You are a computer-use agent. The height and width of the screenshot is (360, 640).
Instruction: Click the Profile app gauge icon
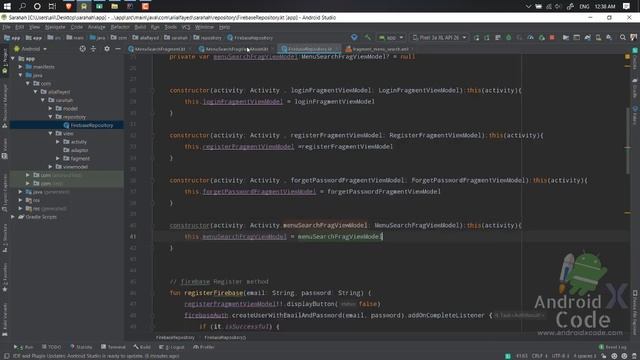click(530, 38)
